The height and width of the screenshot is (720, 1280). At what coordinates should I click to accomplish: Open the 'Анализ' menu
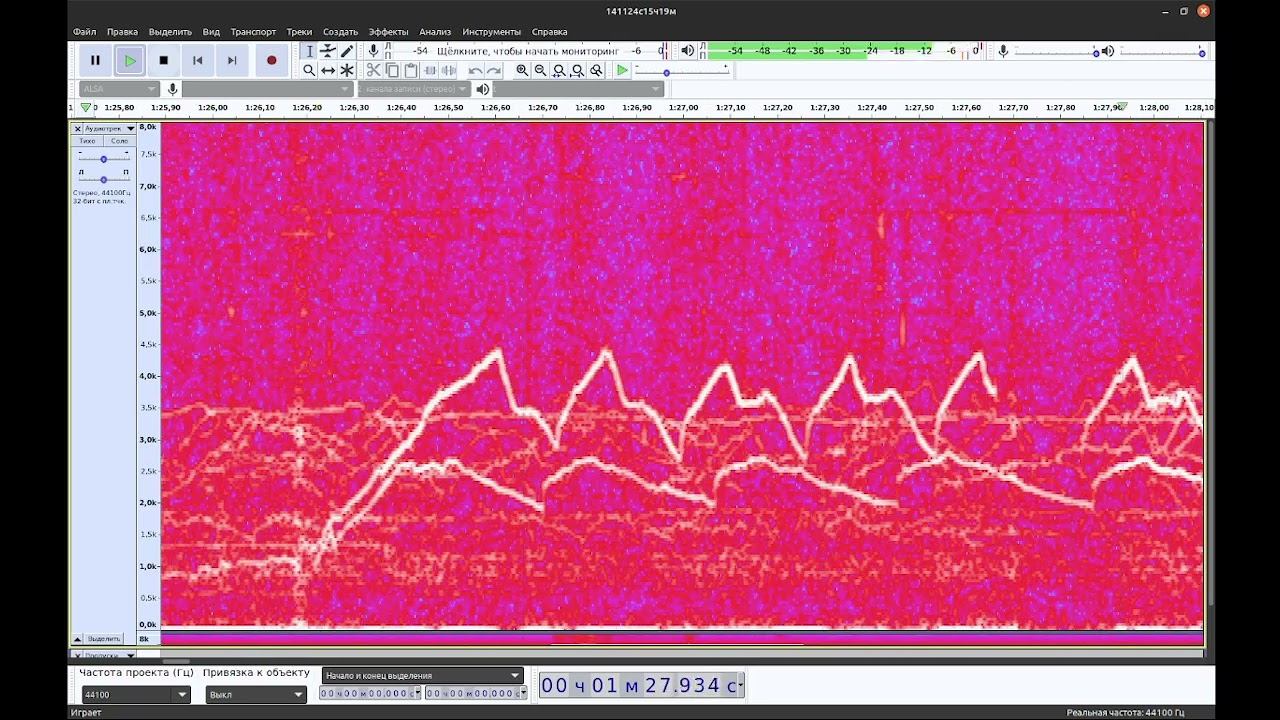click(x=435, y=32)
